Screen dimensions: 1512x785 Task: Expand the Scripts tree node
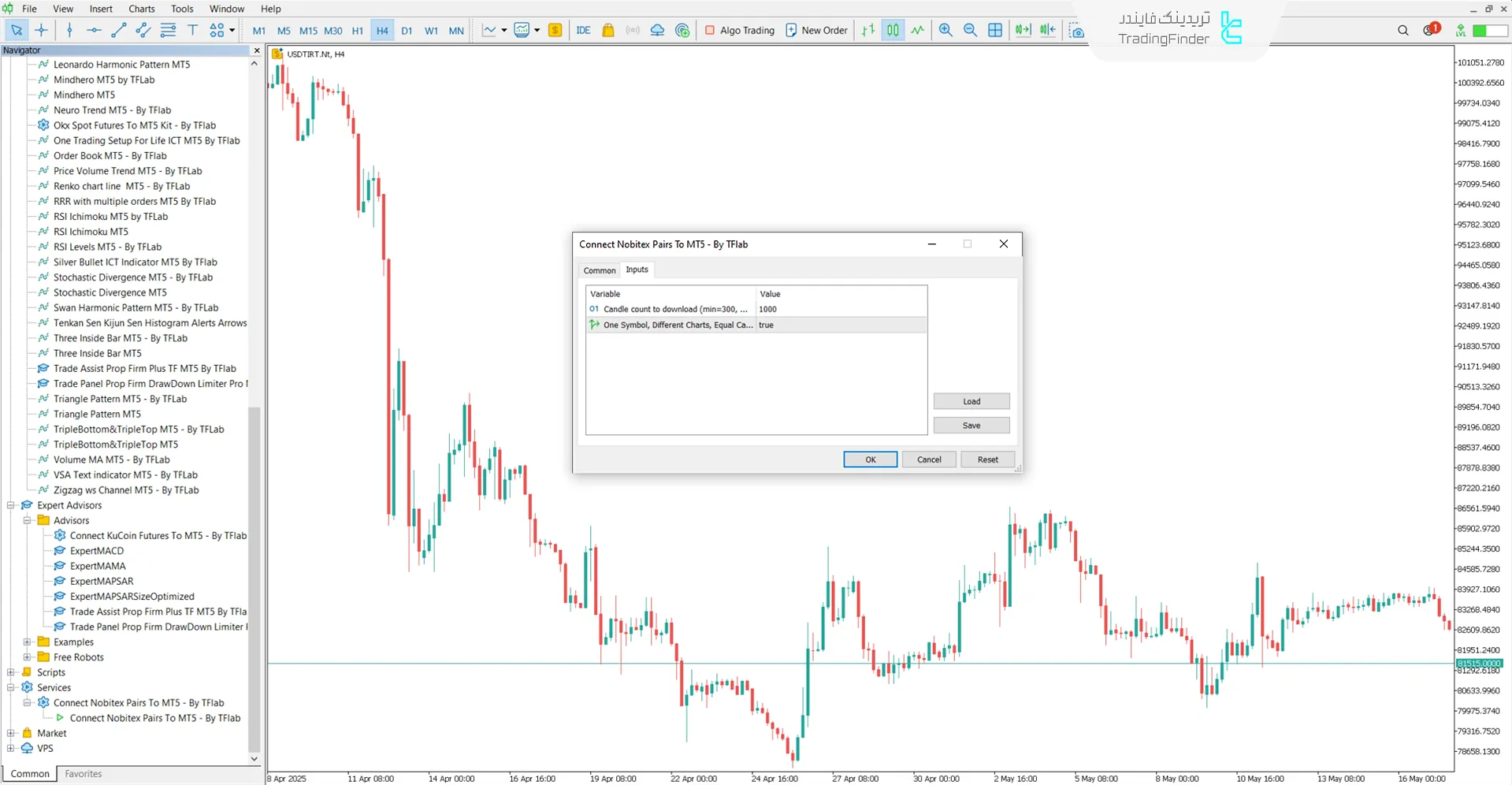11,672
